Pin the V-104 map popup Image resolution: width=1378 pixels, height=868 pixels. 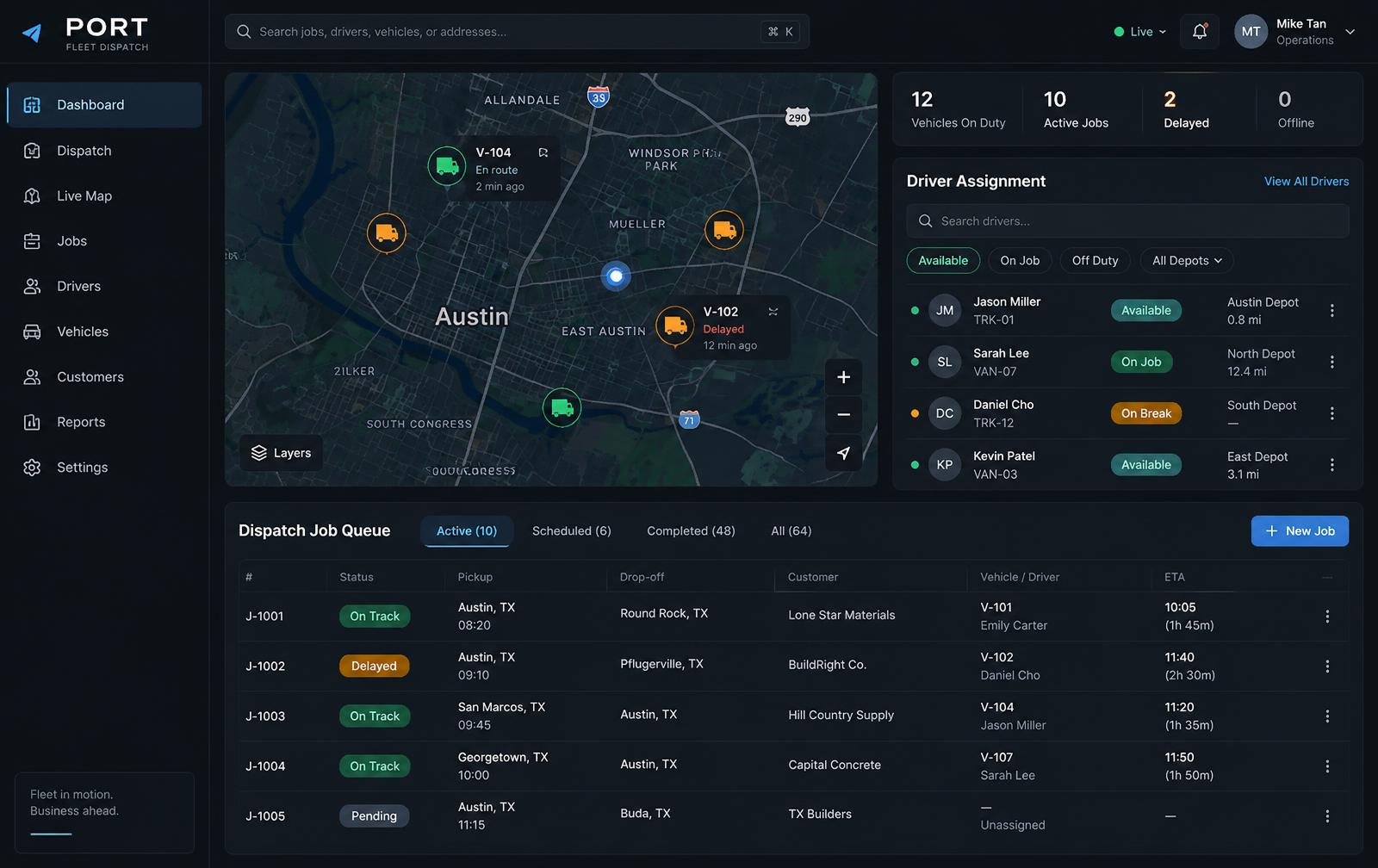(x=543, y=152)
